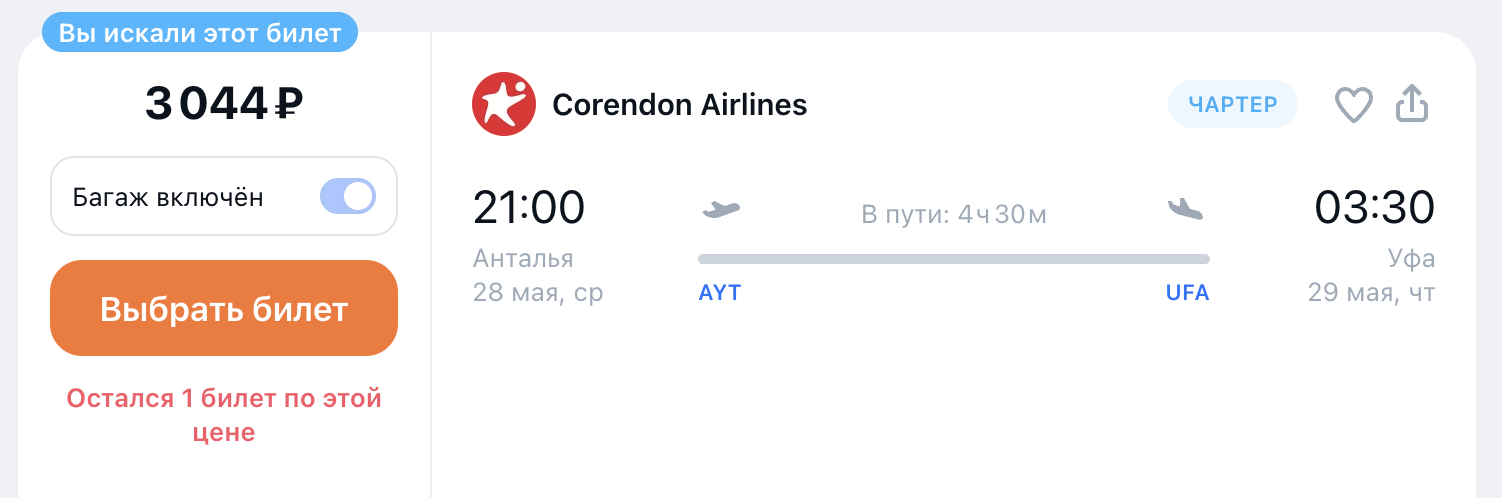The width and height of the screenshot is (1502, 498).
Task: Toggle the Багаж включён switch
Action: click(347, 196)
